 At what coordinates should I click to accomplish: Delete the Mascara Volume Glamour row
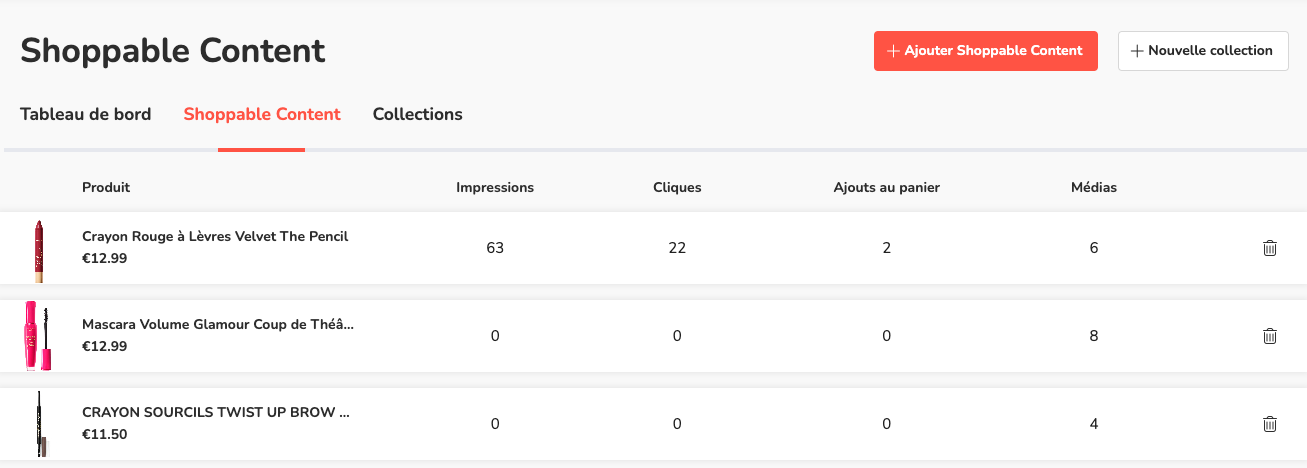1270,336
